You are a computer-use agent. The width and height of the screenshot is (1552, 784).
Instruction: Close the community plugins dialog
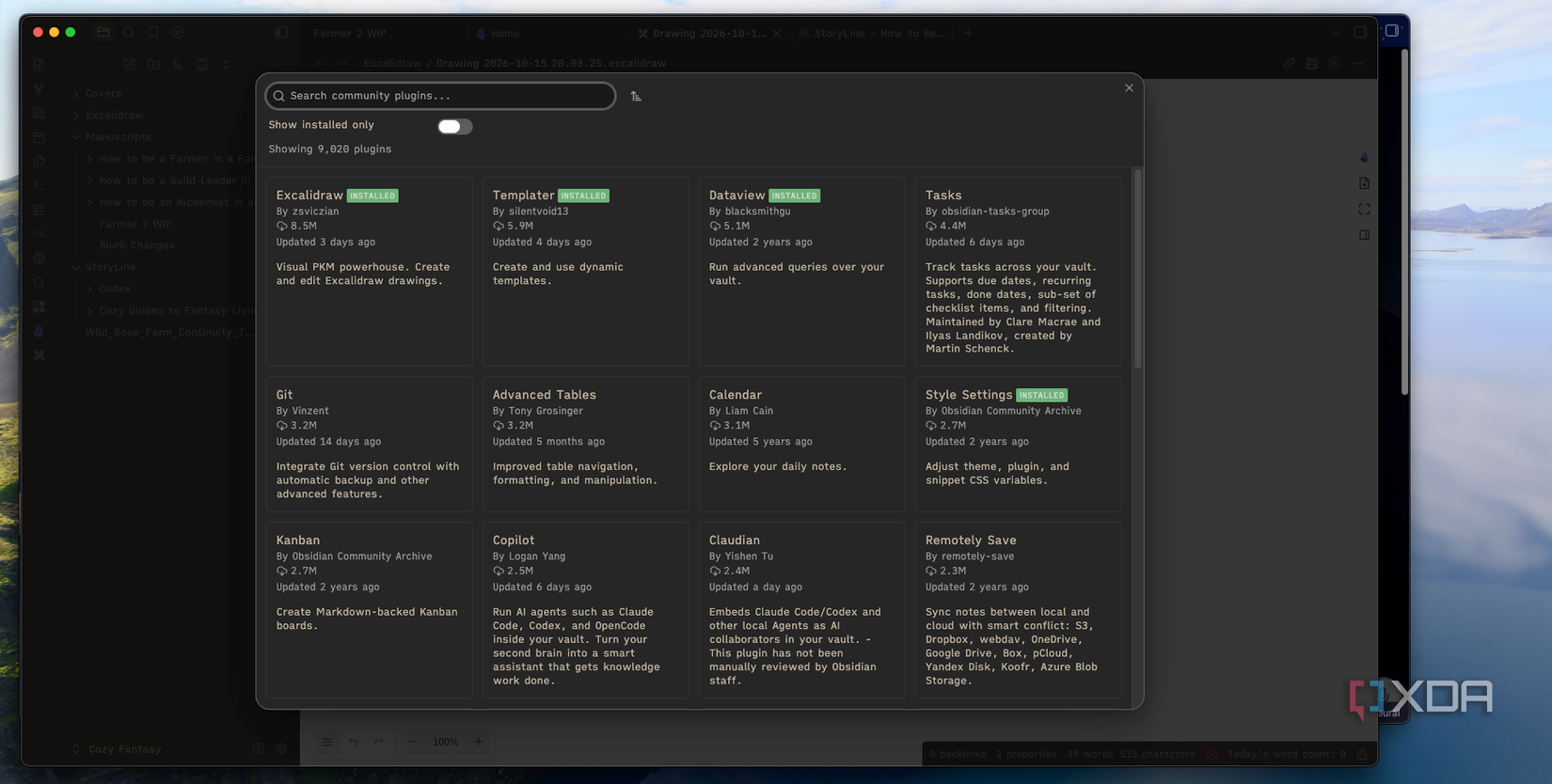[x=1129, y=88]
